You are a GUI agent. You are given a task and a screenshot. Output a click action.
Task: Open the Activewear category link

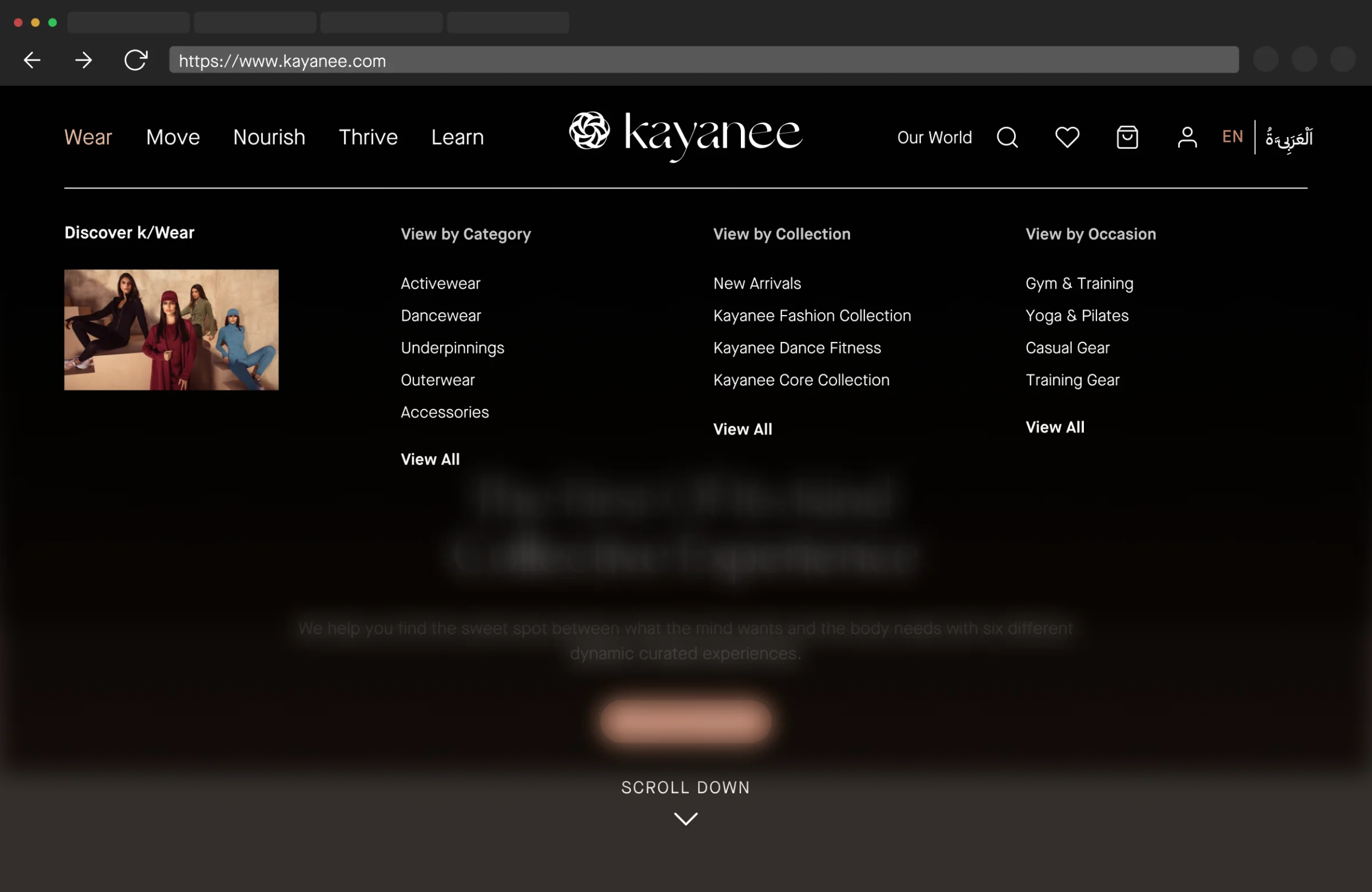pyautogui.click(x=440, y=284)
